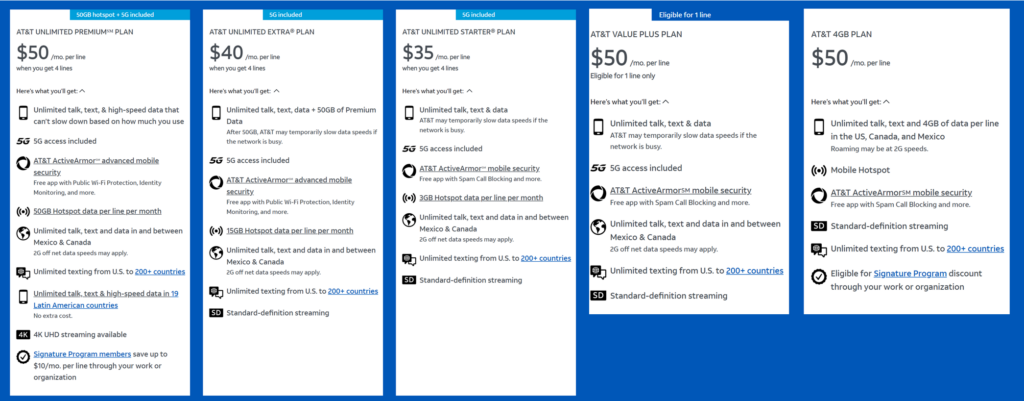
Task: Click the ActiveArmor shield icon in the 4GB plan
Action: [819, 196]
